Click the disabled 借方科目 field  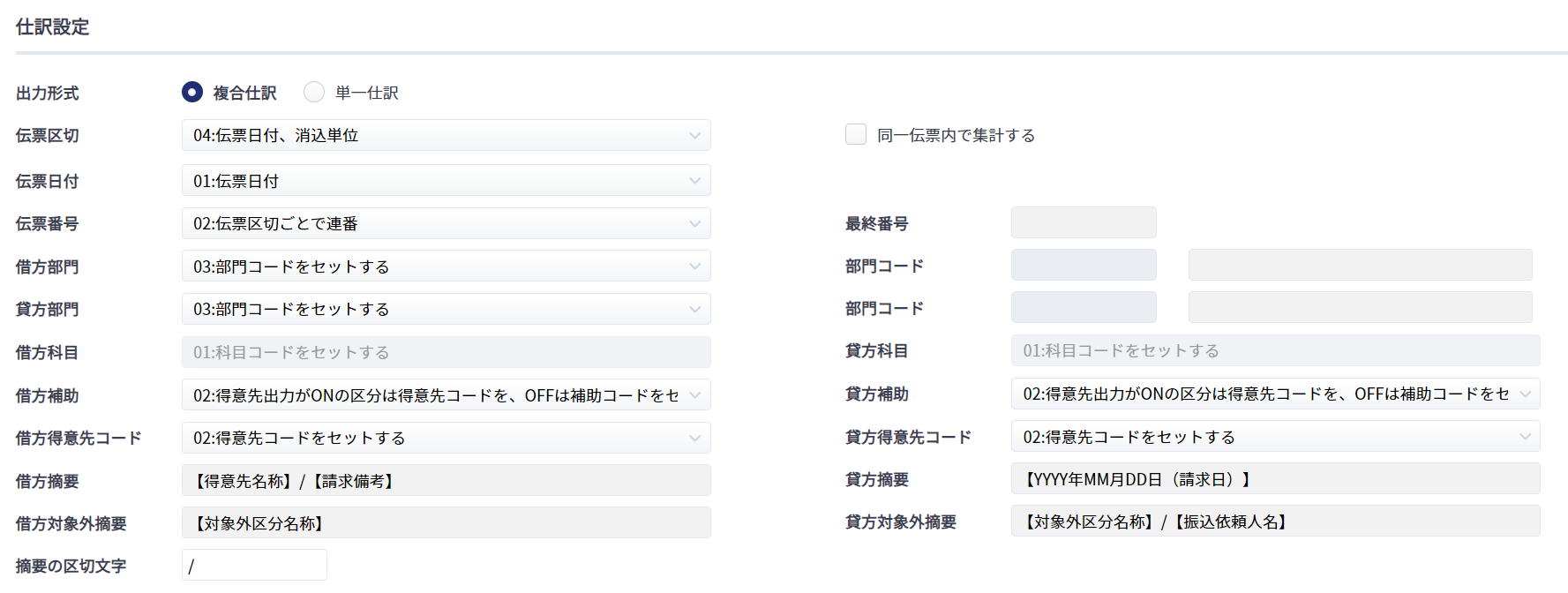click(x=446, y=352)
